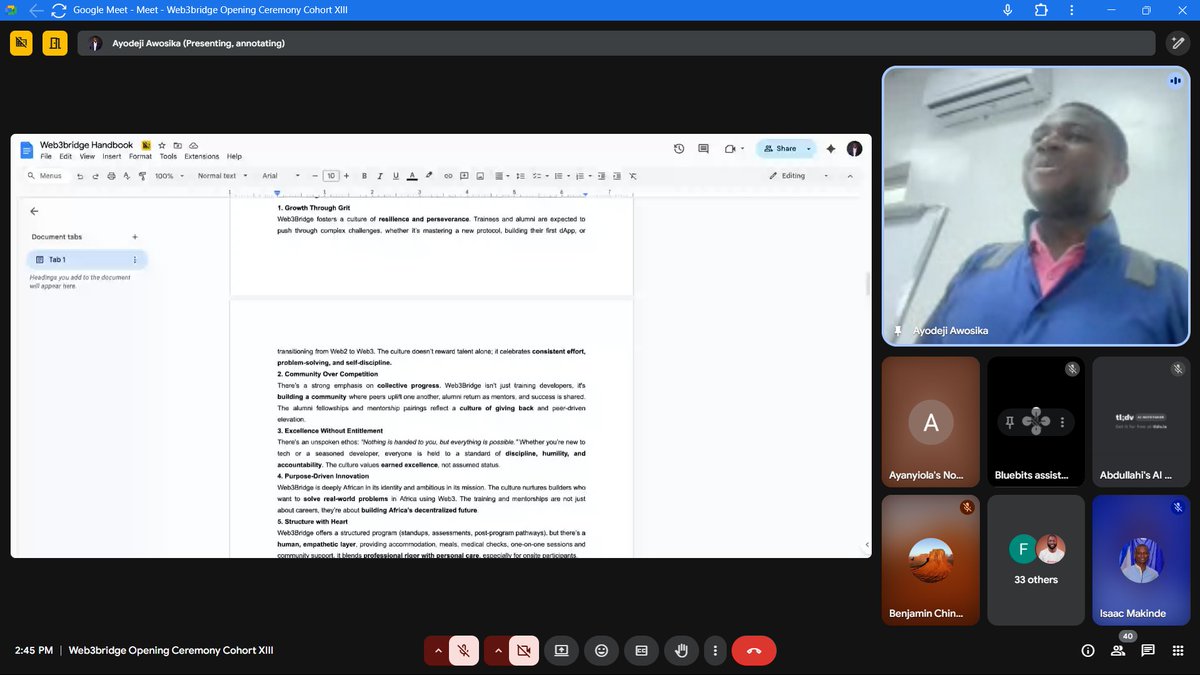Viewport: 1200px width, 675px height.
Task: Open meeting details info icon
Action: click(x=1088, y=650)
